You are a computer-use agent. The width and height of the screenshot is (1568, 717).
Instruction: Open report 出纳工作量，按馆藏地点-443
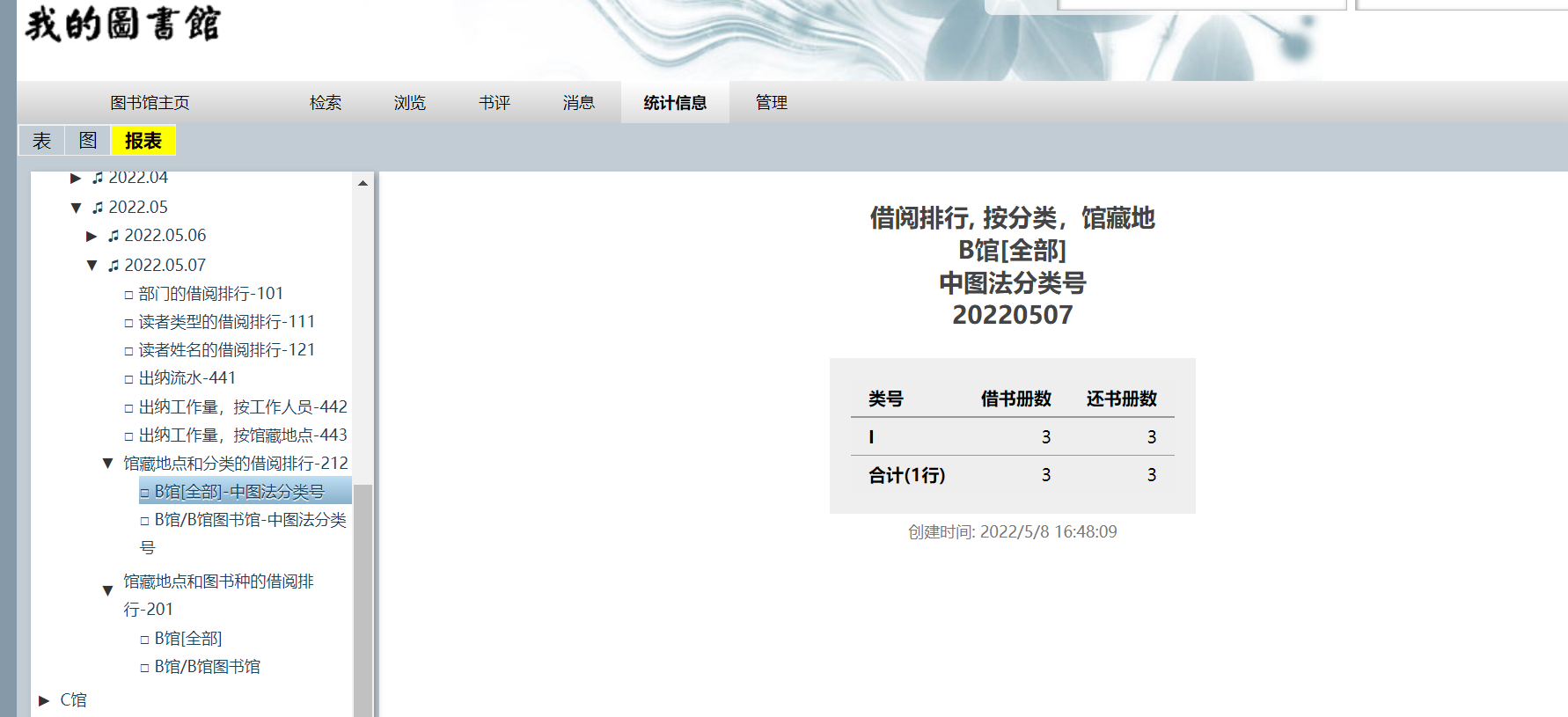243,435
